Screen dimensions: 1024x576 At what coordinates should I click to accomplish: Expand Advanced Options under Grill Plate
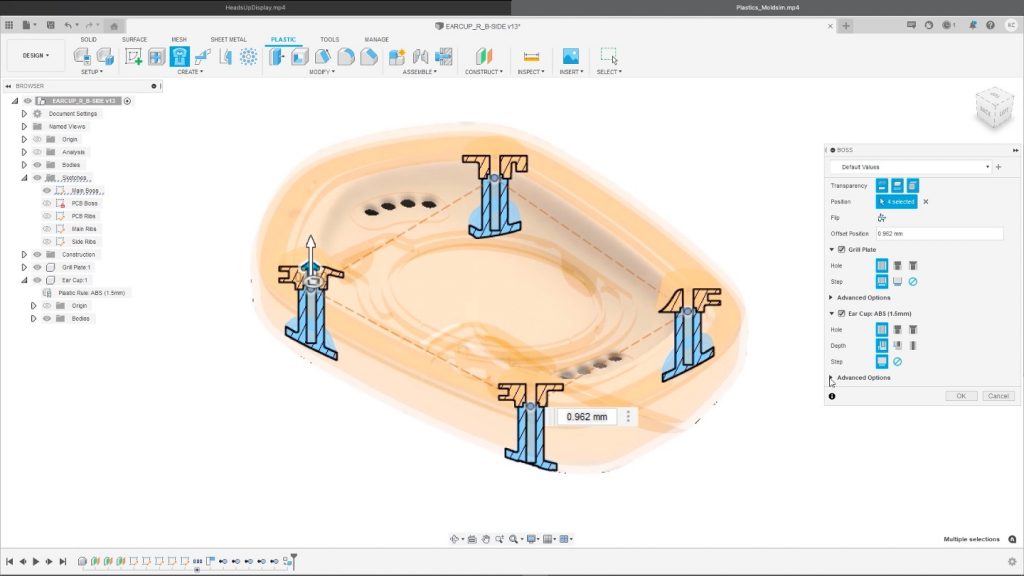832,297
